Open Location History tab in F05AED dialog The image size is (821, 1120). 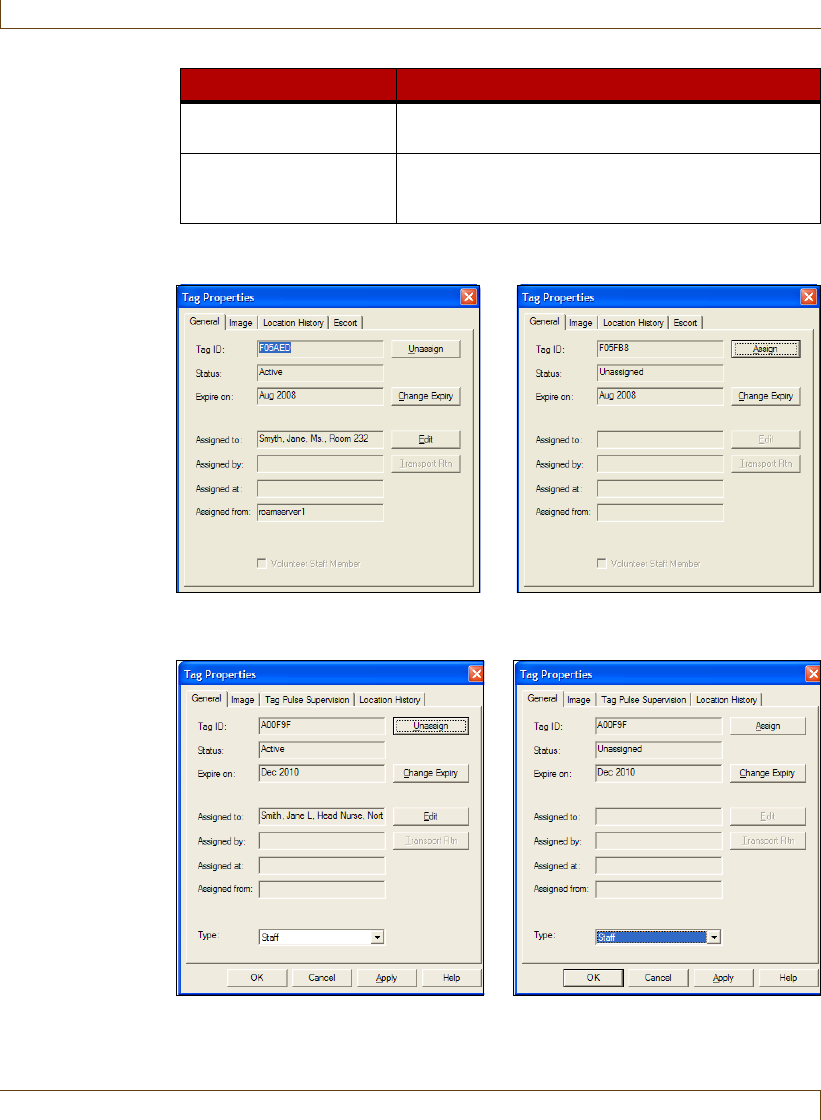click(x=293, y=323)
